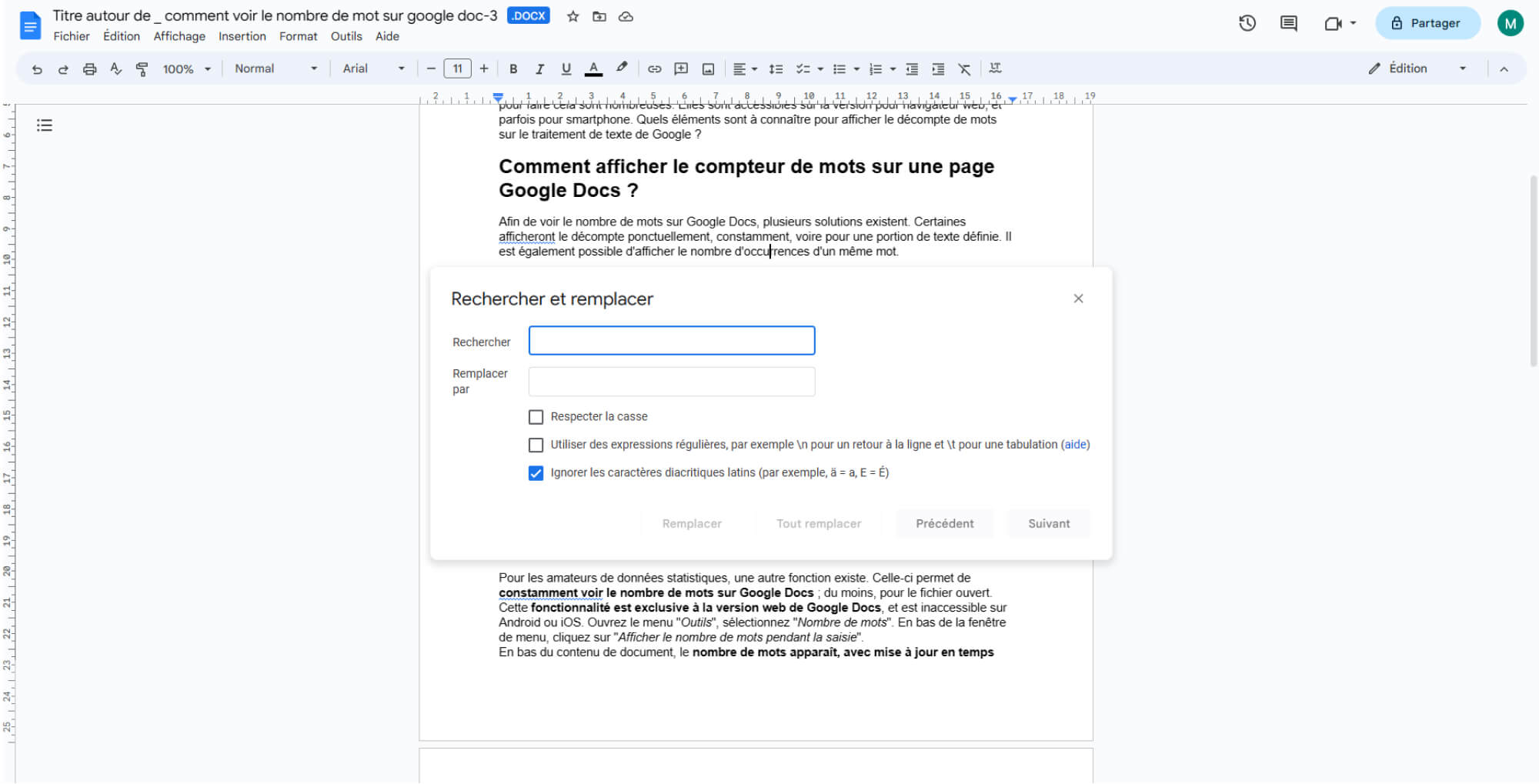
Task: Open the zoom 100% dropdown
Action: (x=186, y=69)
